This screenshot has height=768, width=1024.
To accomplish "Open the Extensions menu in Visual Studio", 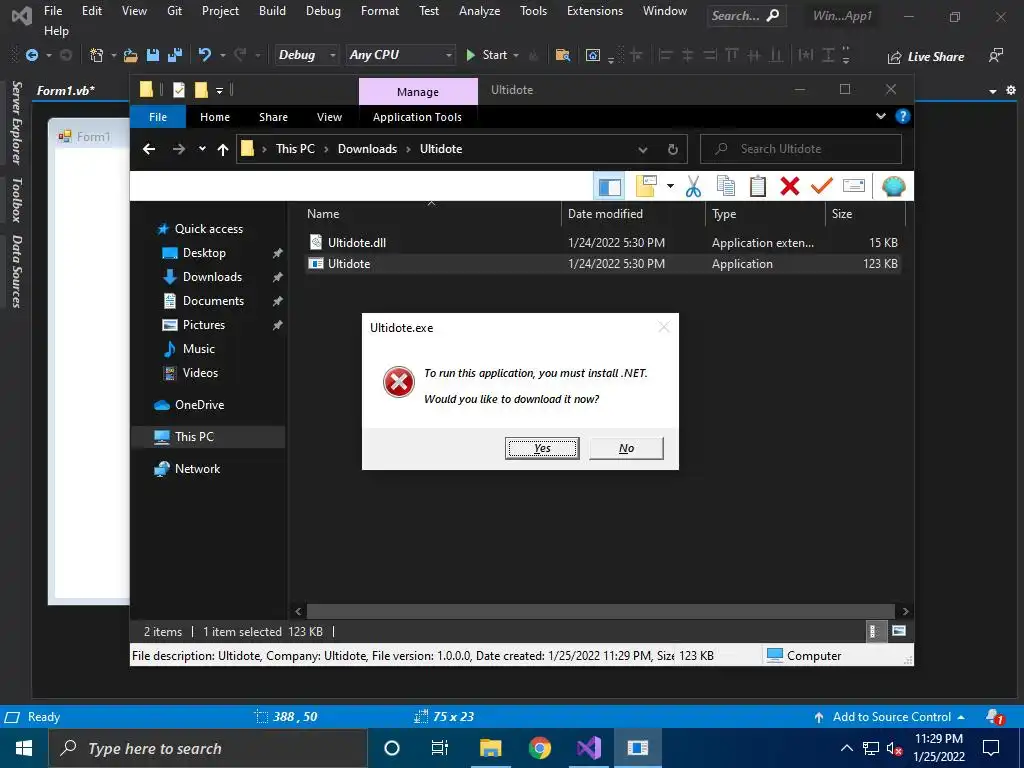I will (x=594, y=11).
